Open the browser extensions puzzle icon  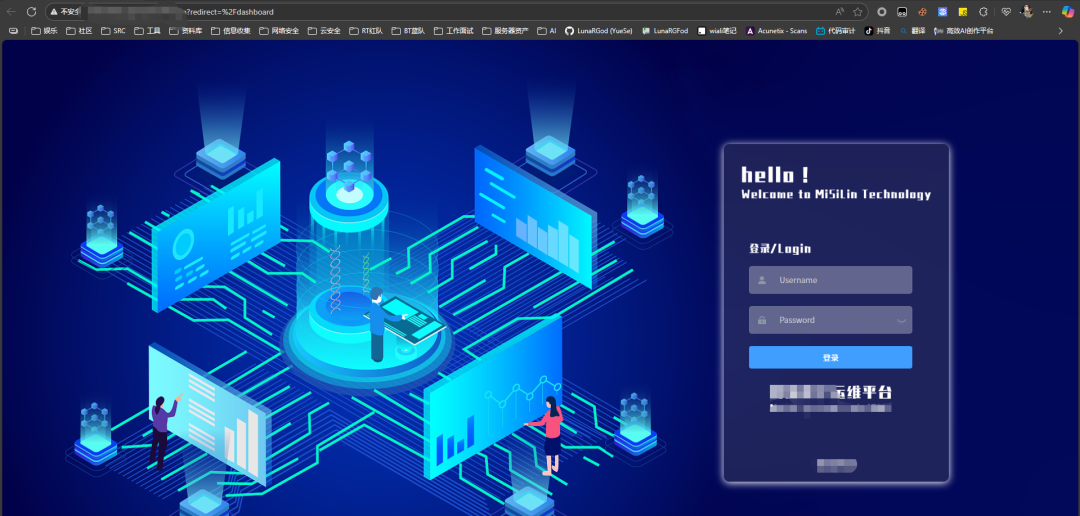984,12
